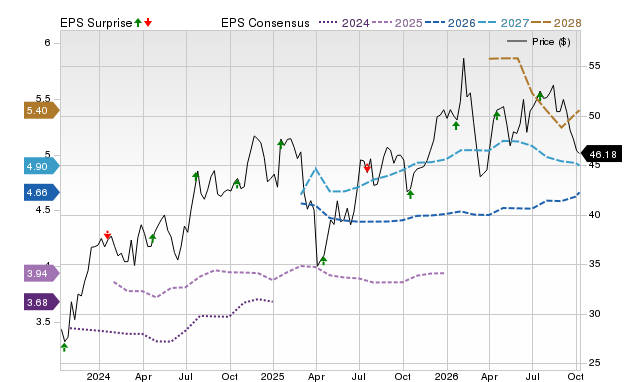Select the green EPS surprise arrow of October 2024
The height and width of the screenshot is (382, 640).
point(237,184)
